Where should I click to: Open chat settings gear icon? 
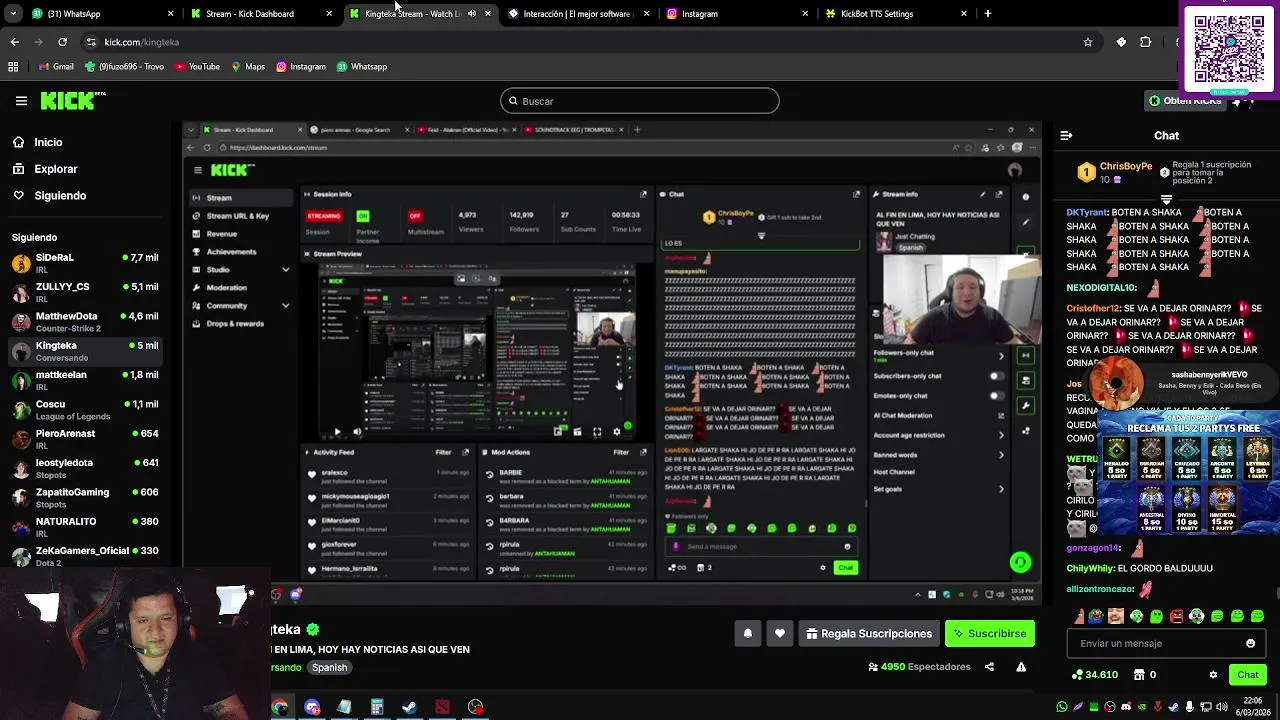click(x=1214, y=675)
